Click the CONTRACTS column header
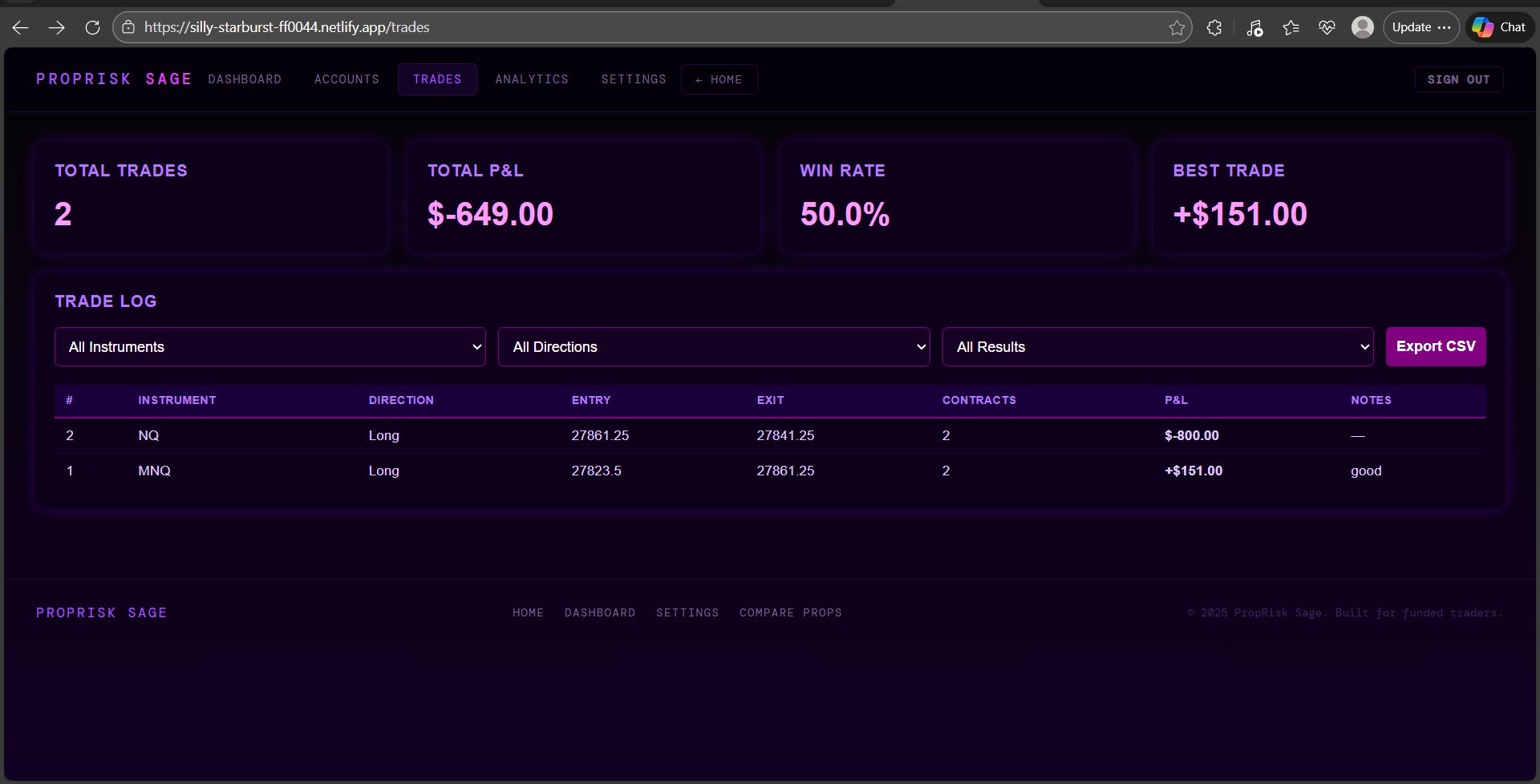This screenshot has width=1540, height=784. point(979,400)
